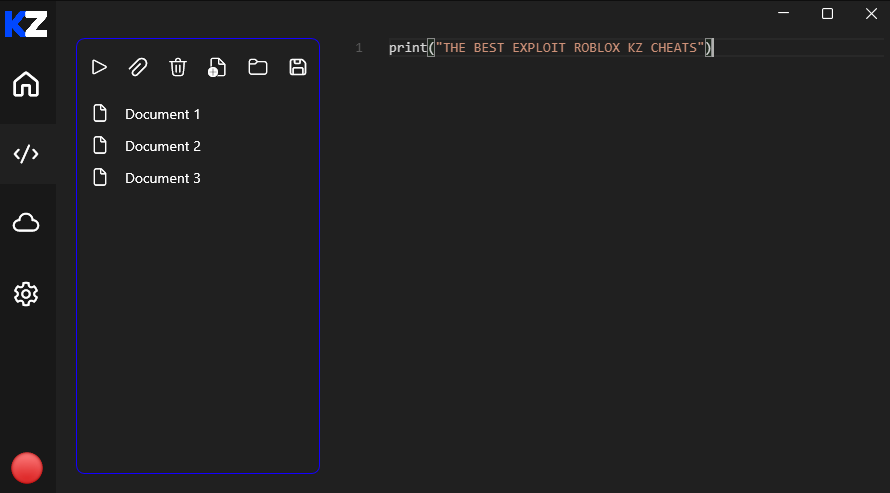The image size is (890, 493).
Task: Open a file with the folder icon
Action: coord(258,68)
